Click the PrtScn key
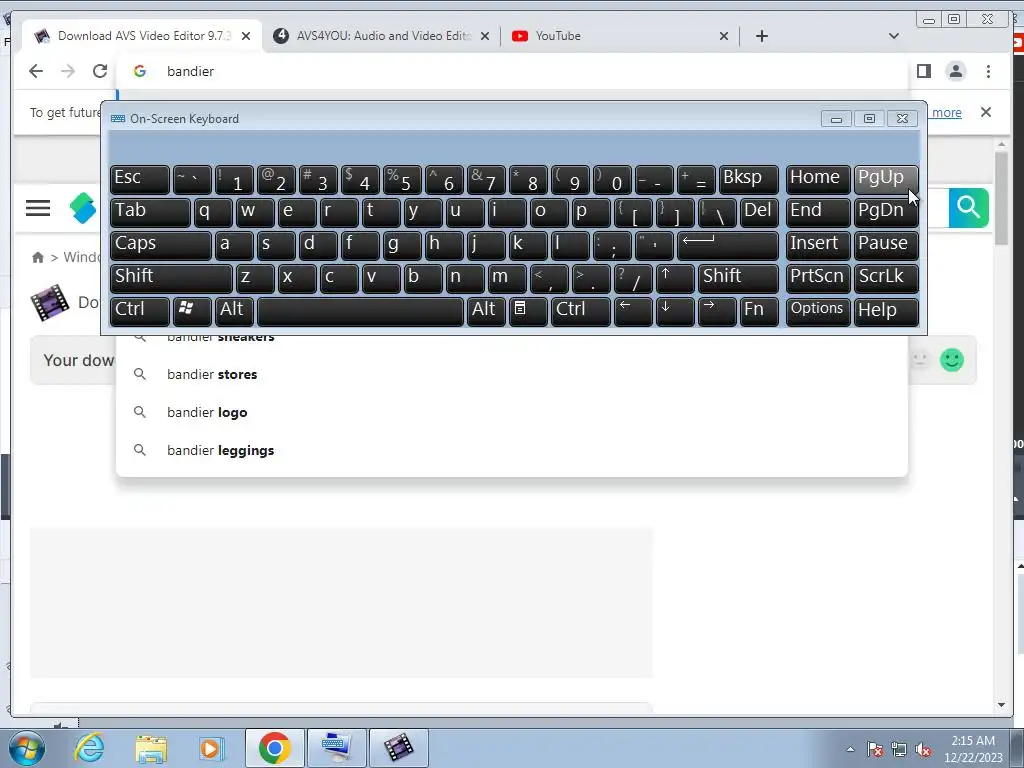The height and width of the screenshot is (768, 1024). coord(818,278)
